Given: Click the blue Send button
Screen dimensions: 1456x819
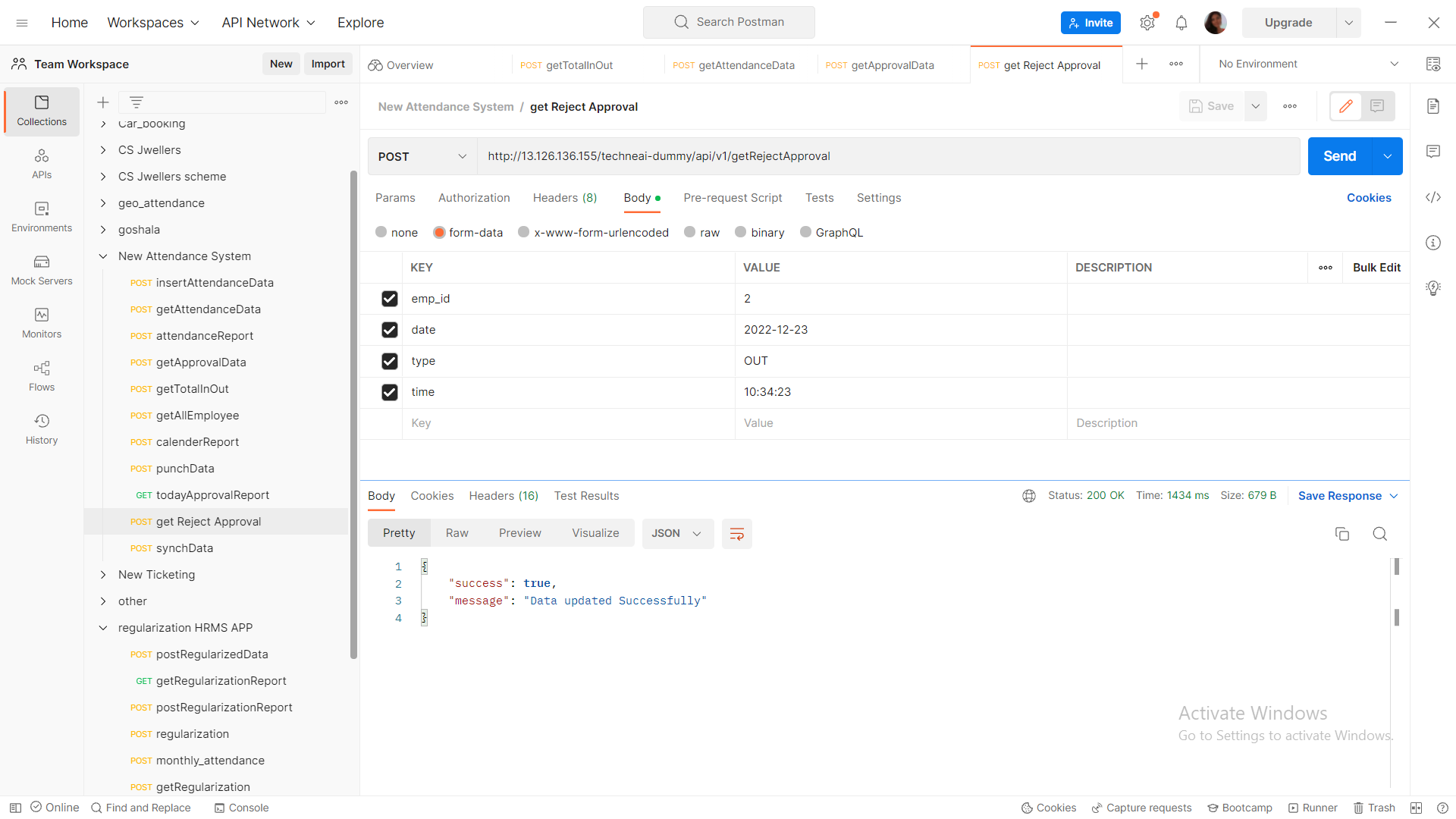Looking at the screenshot, I should 1340,156.
